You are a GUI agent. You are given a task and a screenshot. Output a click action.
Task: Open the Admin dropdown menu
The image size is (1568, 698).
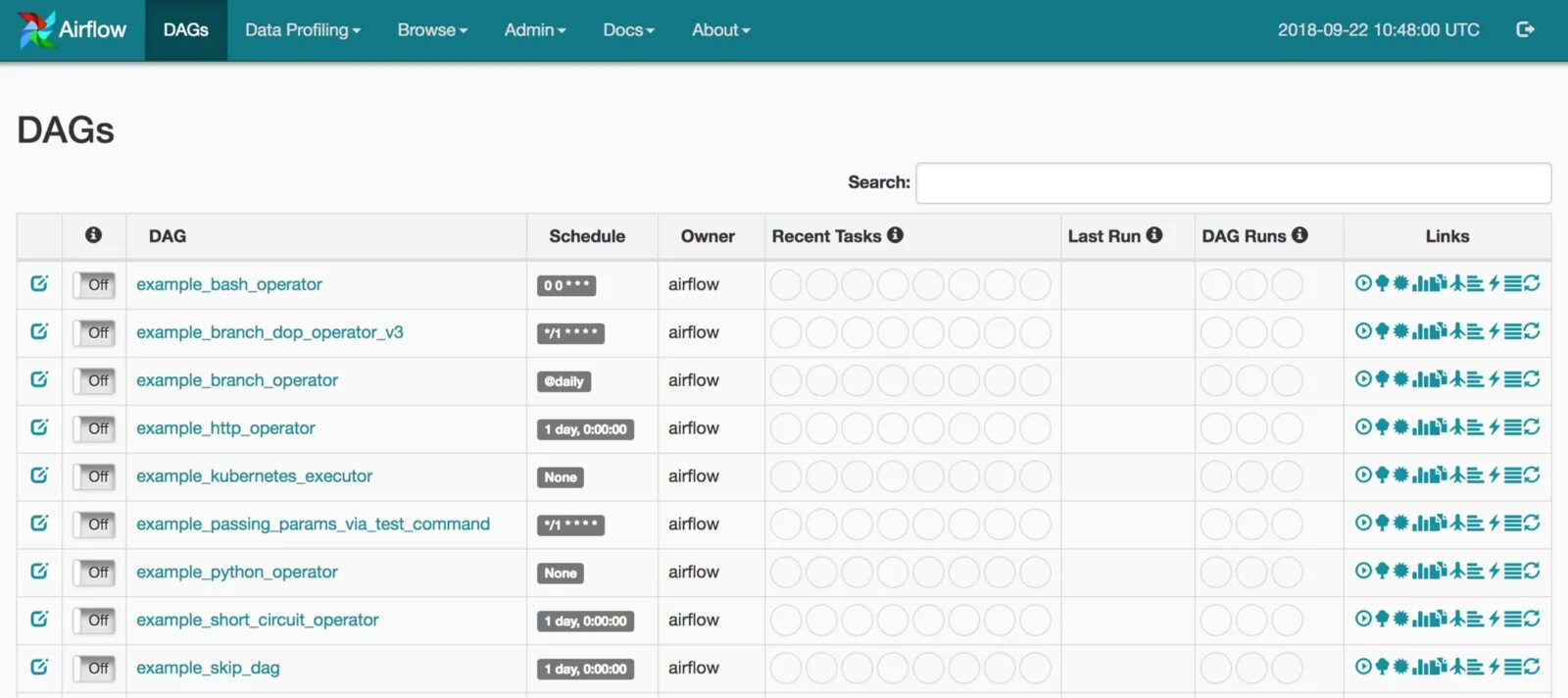[x=535, y=30]
